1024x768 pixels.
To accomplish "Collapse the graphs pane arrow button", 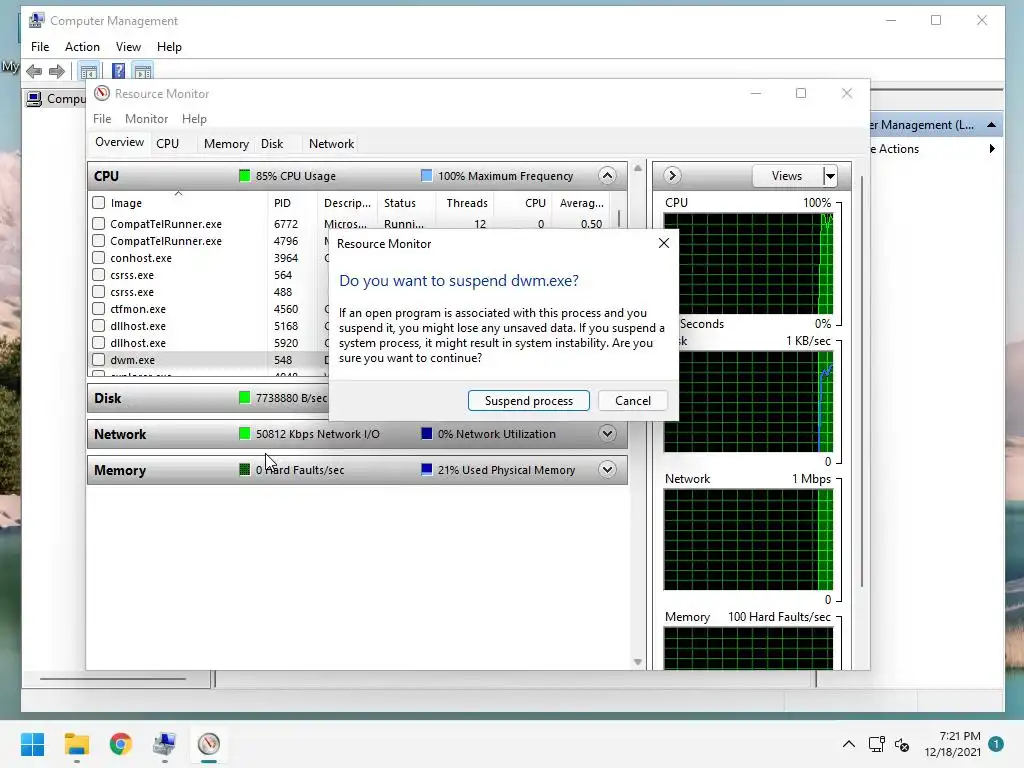I will click(x=672, y=176).
